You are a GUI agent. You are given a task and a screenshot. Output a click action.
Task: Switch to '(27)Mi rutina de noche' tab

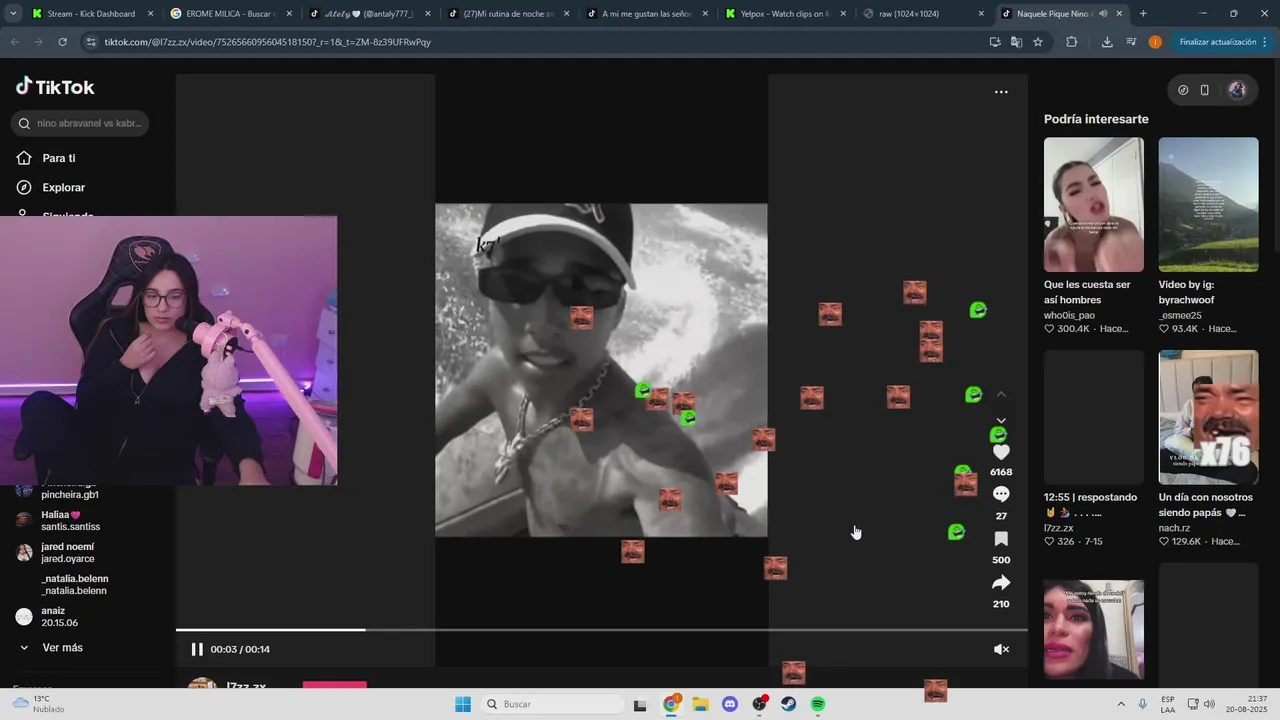click(508, 14)
